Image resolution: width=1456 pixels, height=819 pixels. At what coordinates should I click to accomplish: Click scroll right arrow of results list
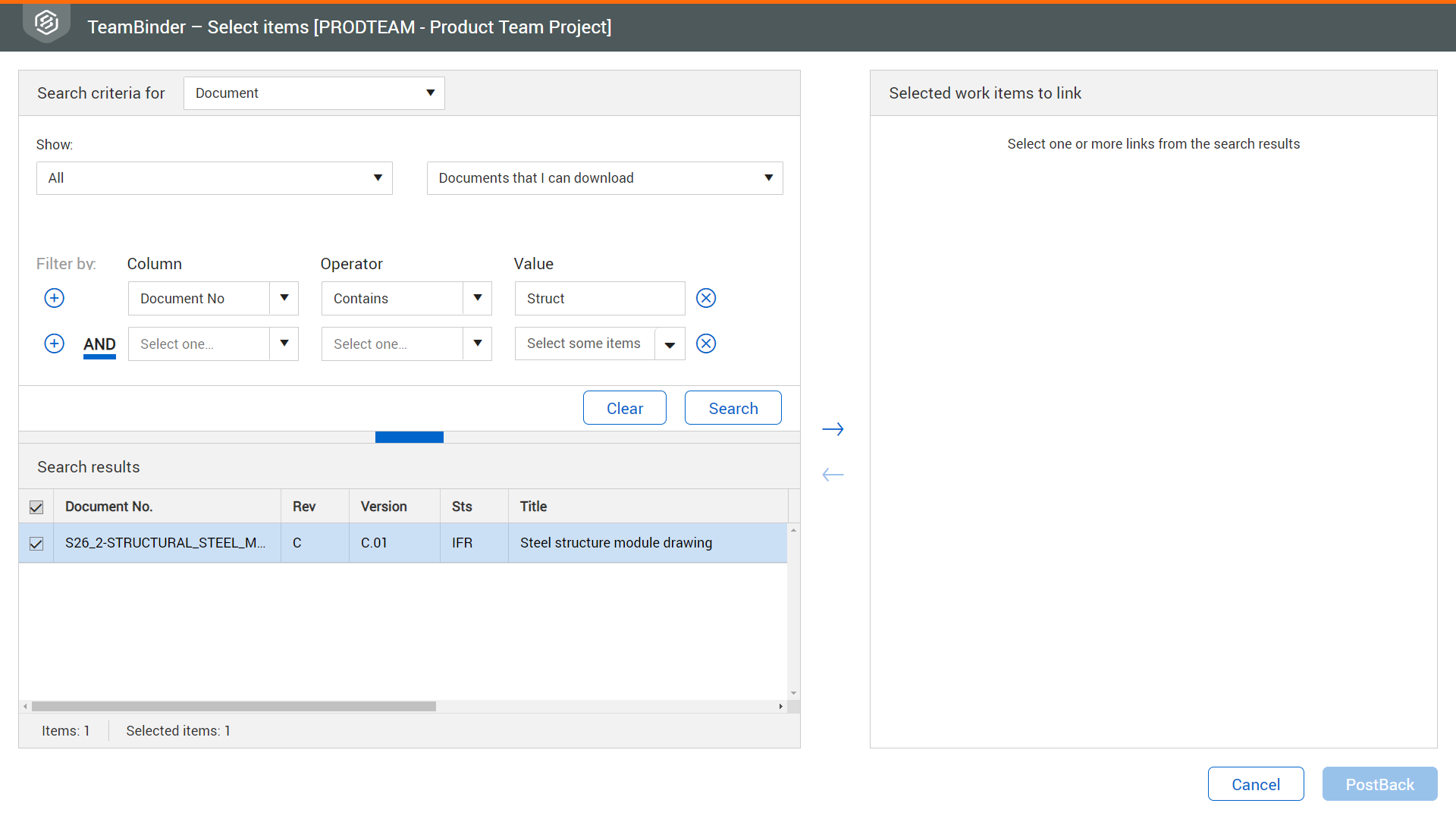(x=780, y=706)
